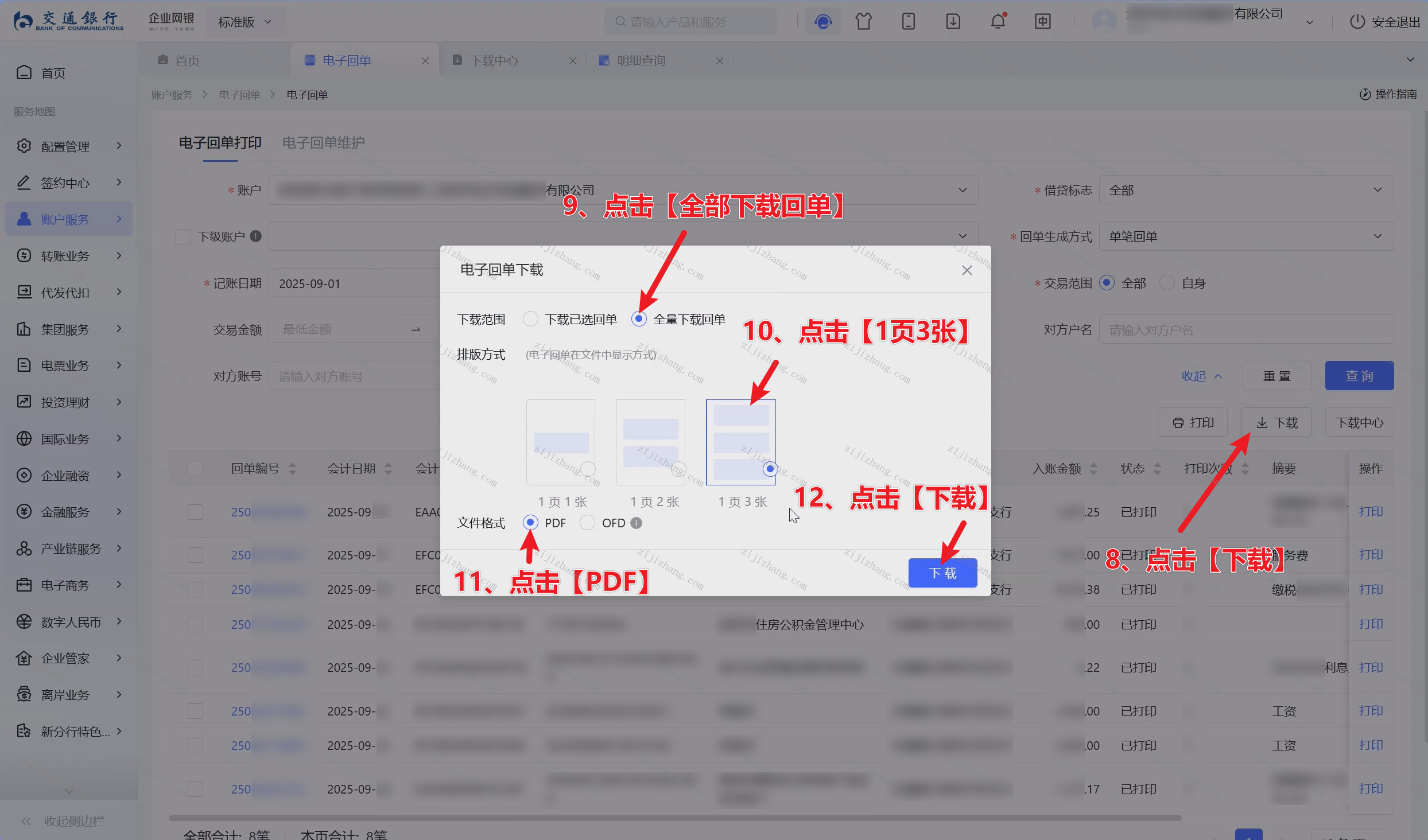
Task: Open the 标准版 version dropdown
Action: [x=245, y=22]
